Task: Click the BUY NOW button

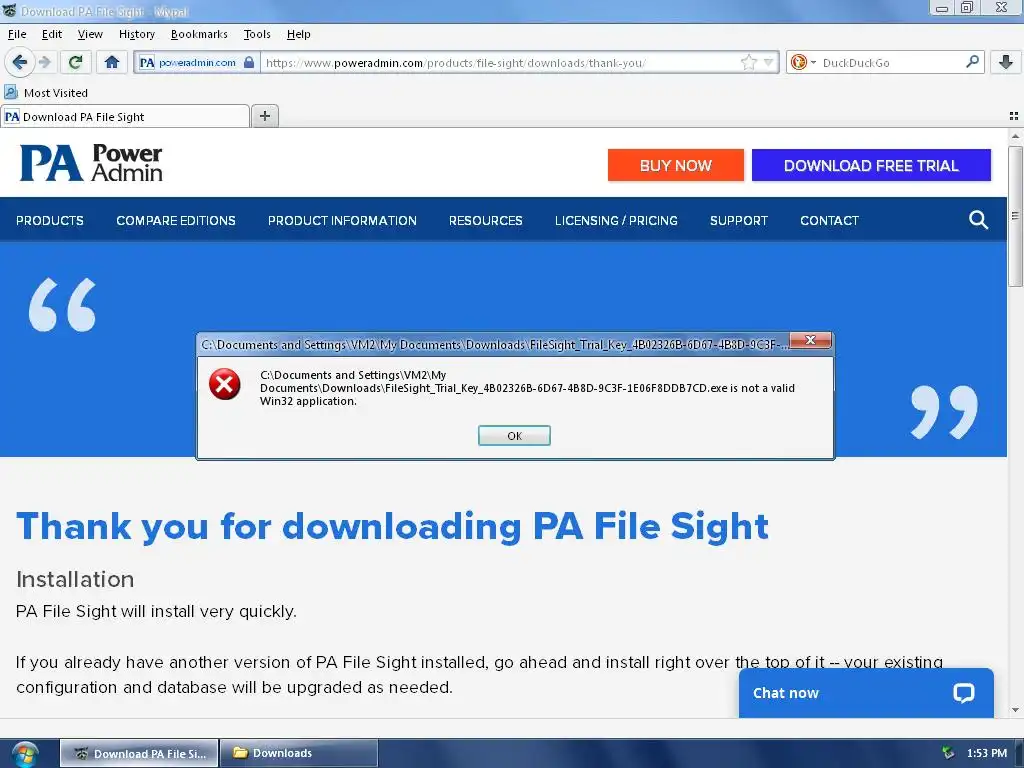Action: click(675, 165)
